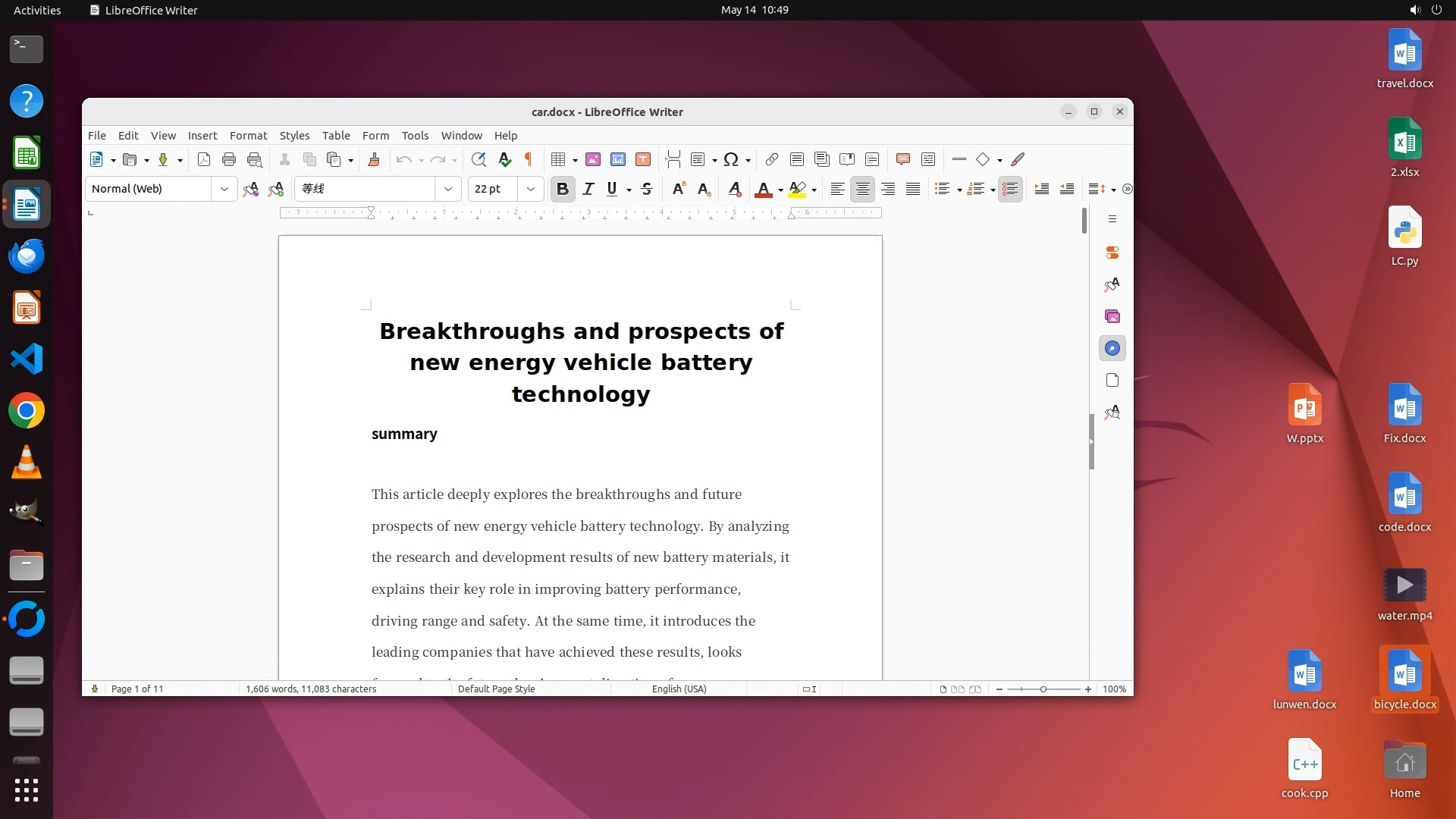The width and height of the screenshot is (1456, 819).
Task: Toggle Formatting Marks pilcrow button
Action: coord(529,159)
